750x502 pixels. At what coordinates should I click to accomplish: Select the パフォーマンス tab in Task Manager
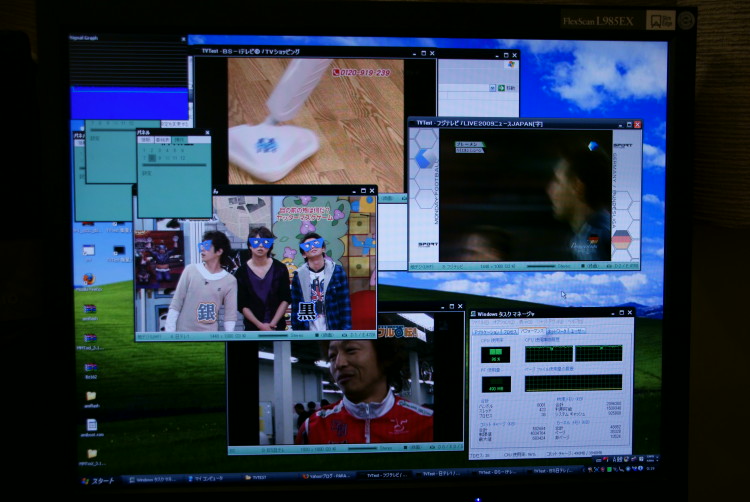532,331
